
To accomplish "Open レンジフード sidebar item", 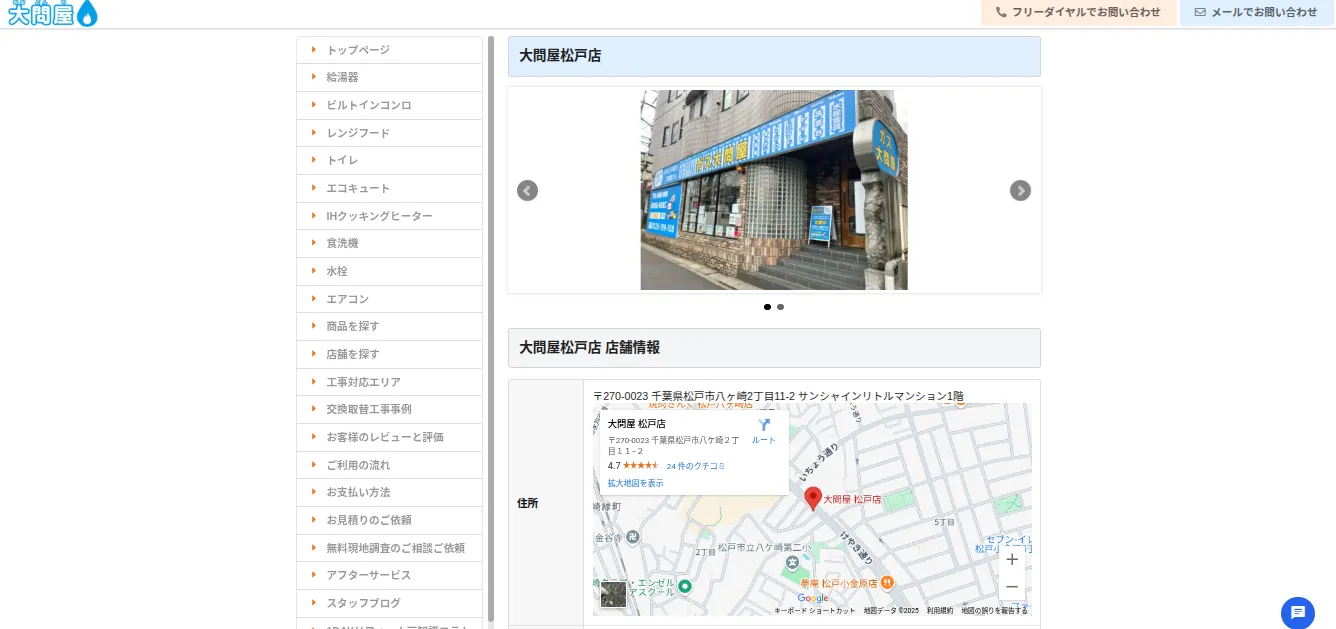I will pyautogui.click(x=389, y=133).
